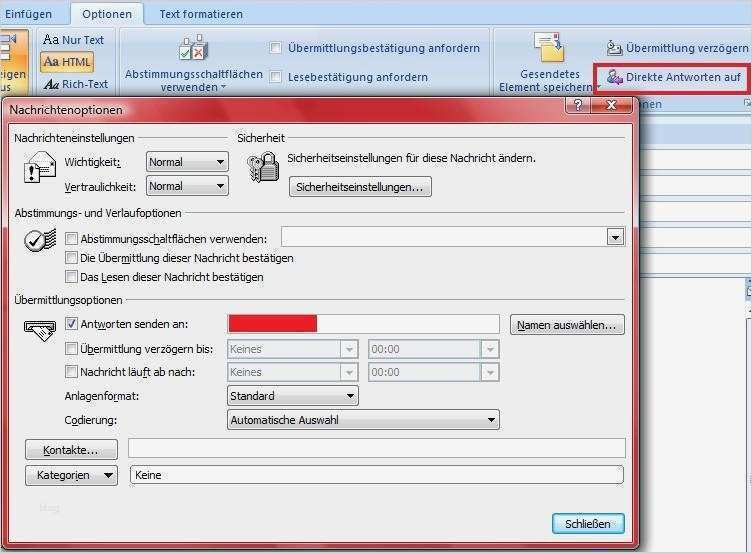Viewport: 752px width, 553px height.
Task: Check Die Übermittlung dieser Nachricht bestätigen
Action: click(x=71, y=258)
